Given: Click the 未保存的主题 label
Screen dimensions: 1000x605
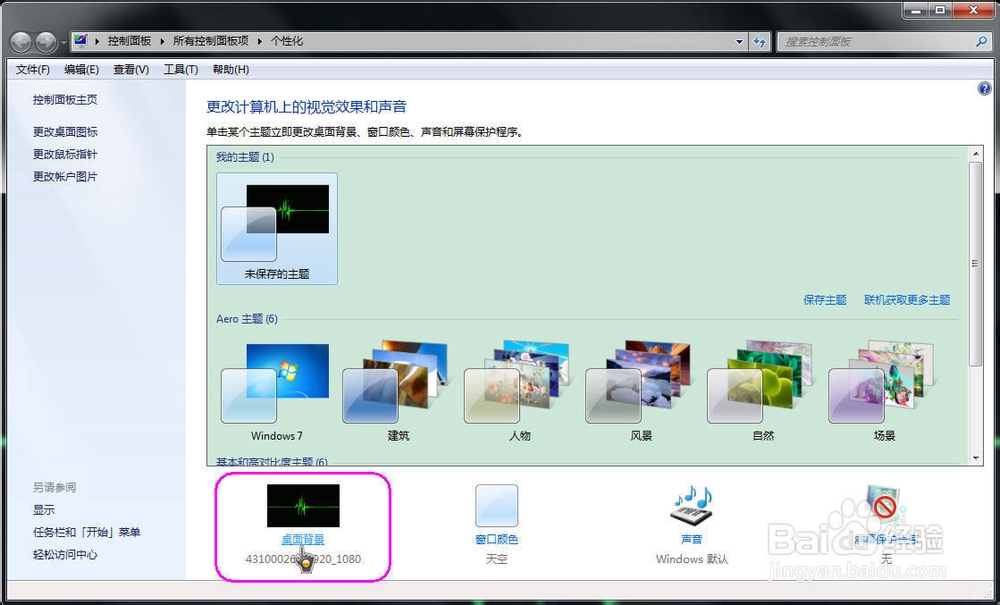Looking at the screenshot, I should [x=277, y=274].
